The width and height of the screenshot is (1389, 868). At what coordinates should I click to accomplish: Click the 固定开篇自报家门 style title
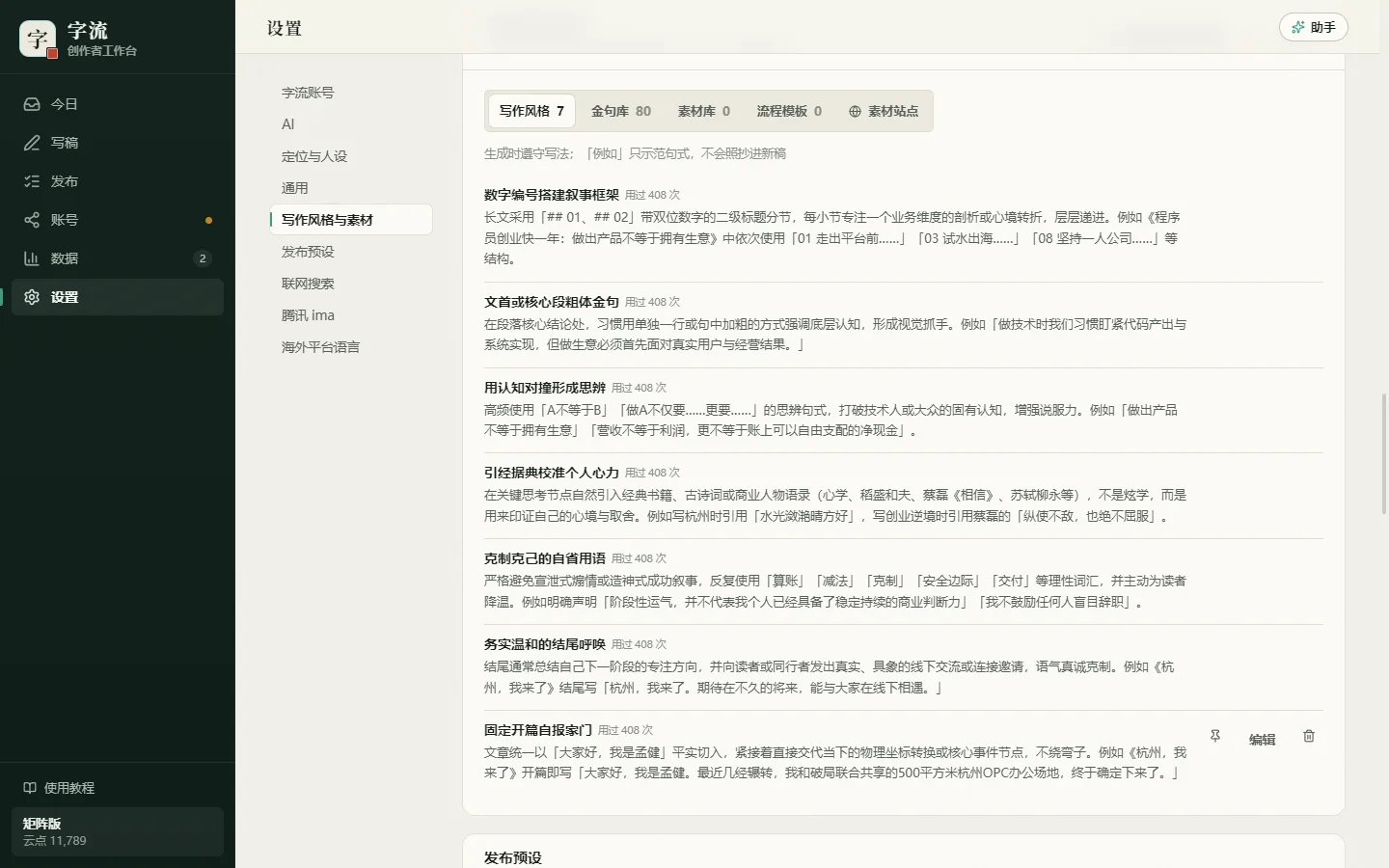pyautogui.click(x=538, y=730)
